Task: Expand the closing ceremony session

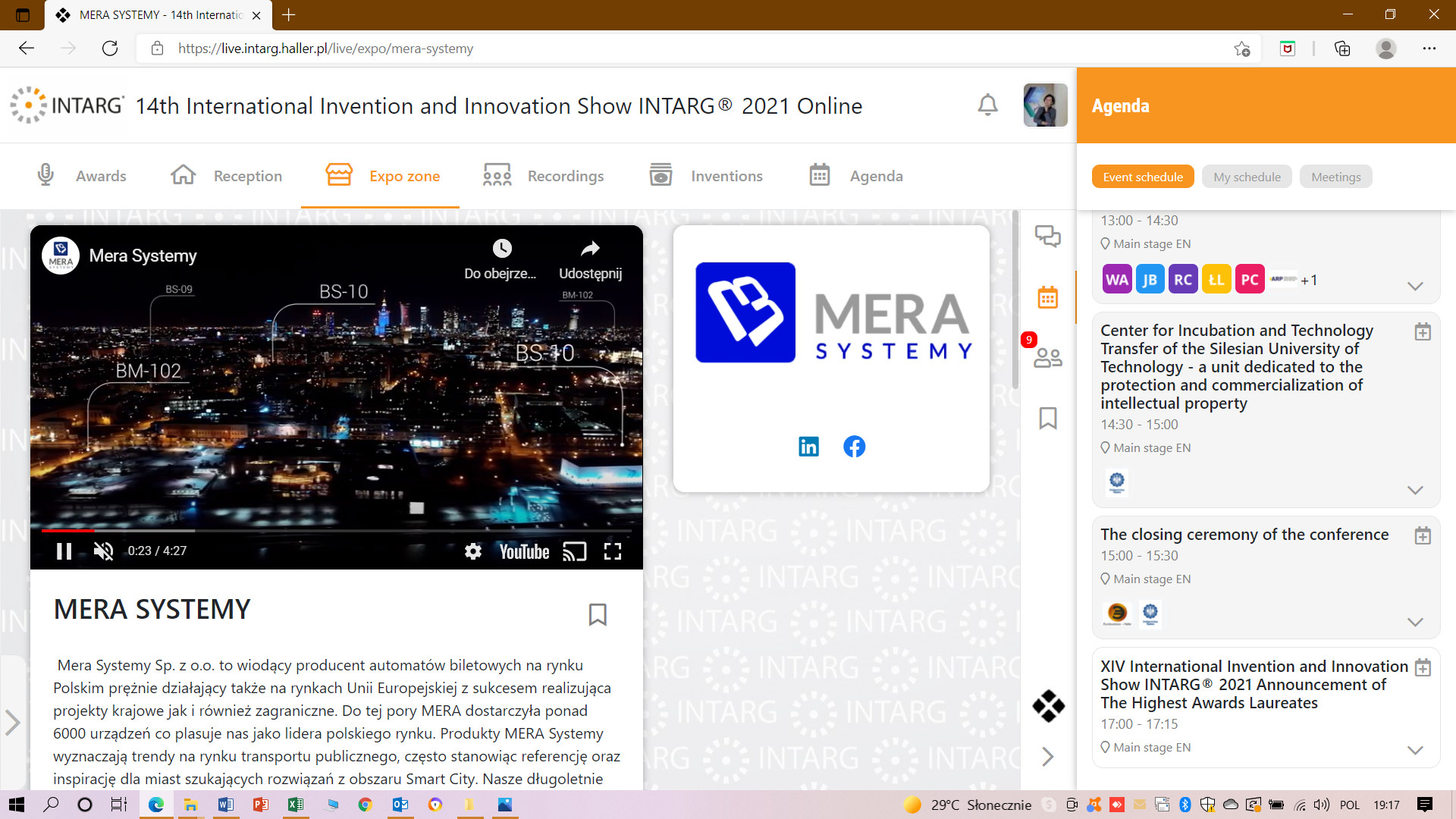Action: click(x=1415, y=622)
